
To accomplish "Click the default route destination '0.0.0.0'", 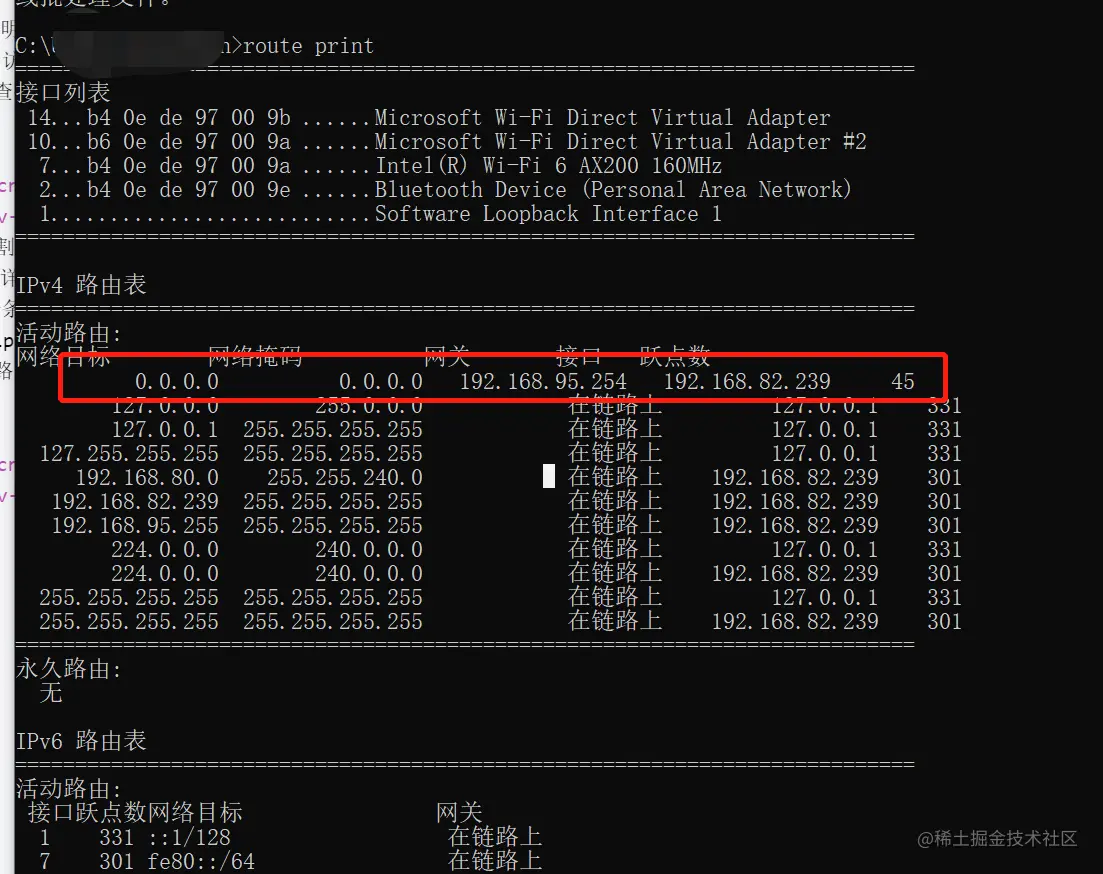I will [x=177, y=382].
